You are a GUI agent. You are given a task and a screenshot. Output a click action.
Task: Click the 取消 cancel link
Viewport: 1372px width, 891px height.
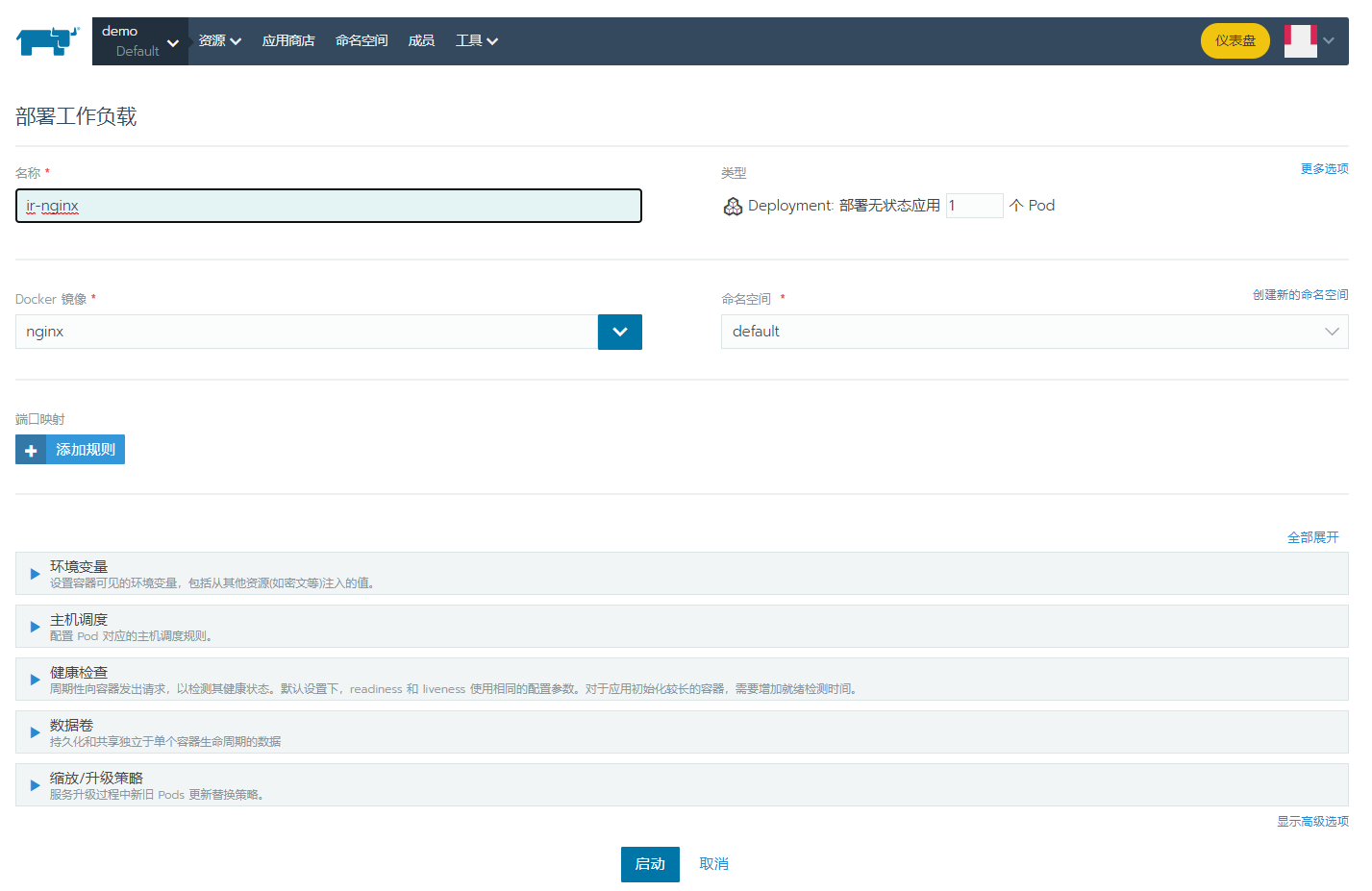pyautogui.click(x=713, y=864)
